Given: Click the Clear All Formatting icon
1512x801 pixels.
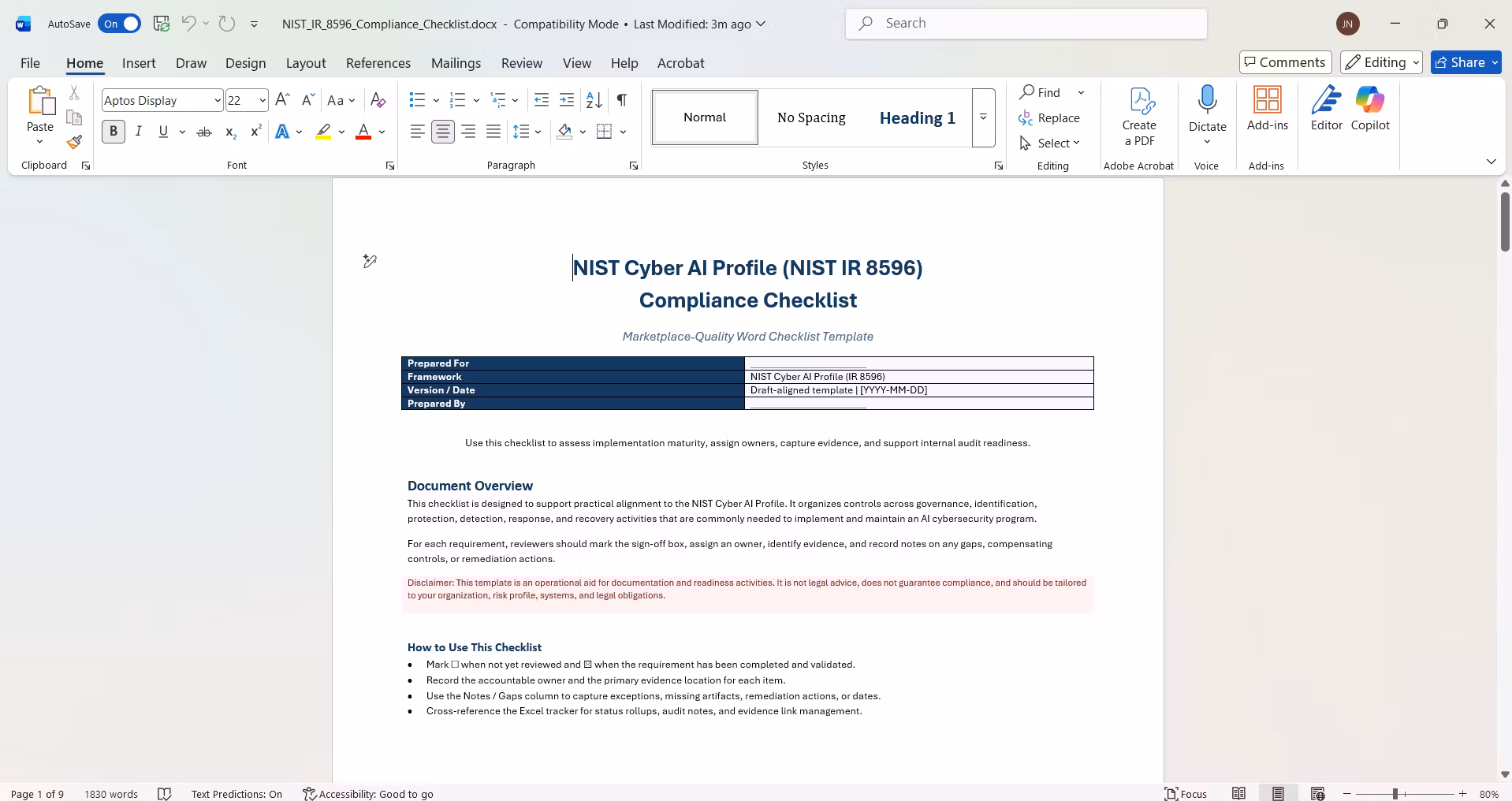Looking at the screenshot, I should coord(378,100).
